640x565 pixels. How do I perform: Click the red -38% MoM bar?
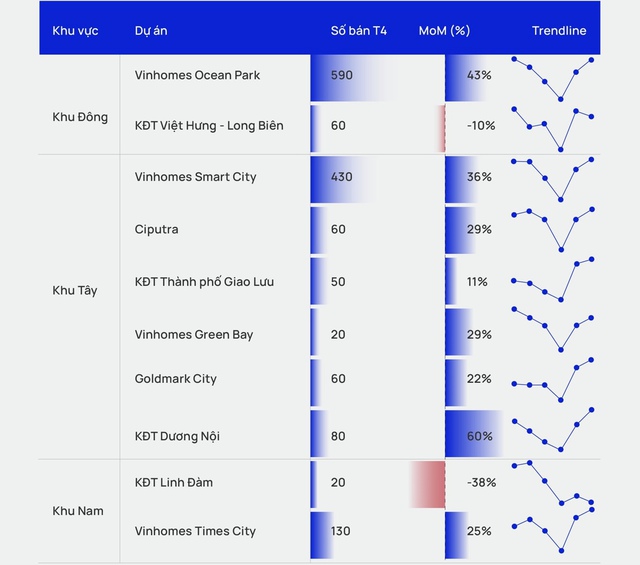tap(427, 485)
